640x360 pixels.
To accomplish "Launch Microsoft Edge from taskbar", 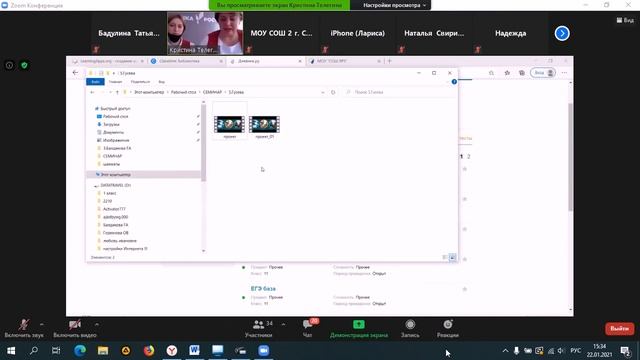I will point(80,351).
